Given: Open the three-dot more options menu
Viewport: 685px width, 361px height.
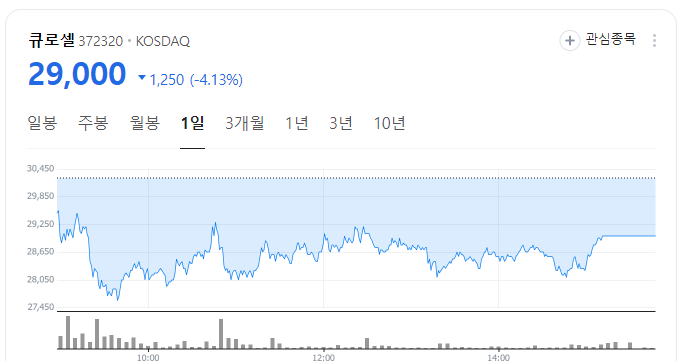Looking at the screenshot, I should pos(654,41).
